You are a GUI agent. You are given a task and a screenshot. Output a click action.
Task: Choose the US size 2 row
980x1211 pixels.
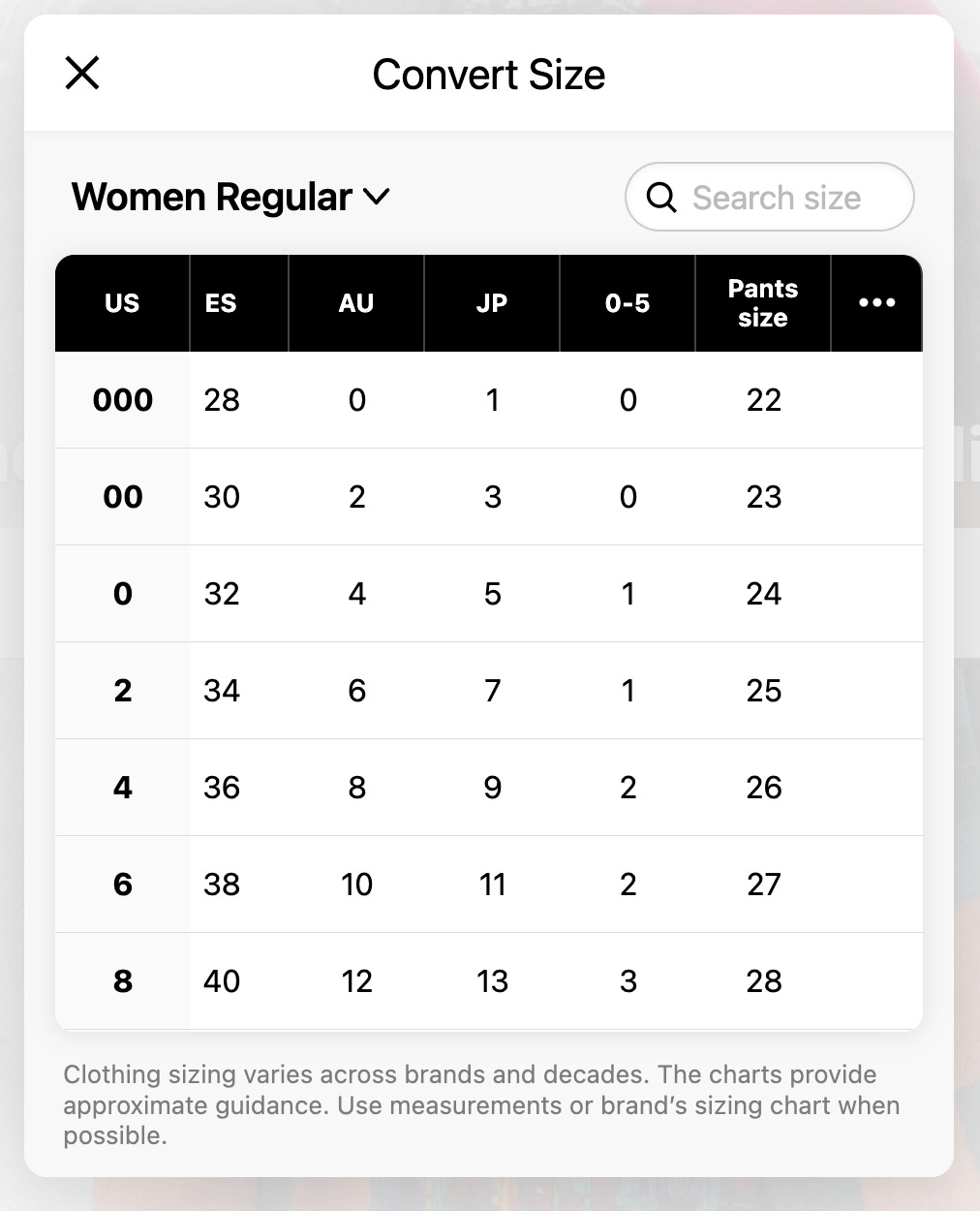489,691
